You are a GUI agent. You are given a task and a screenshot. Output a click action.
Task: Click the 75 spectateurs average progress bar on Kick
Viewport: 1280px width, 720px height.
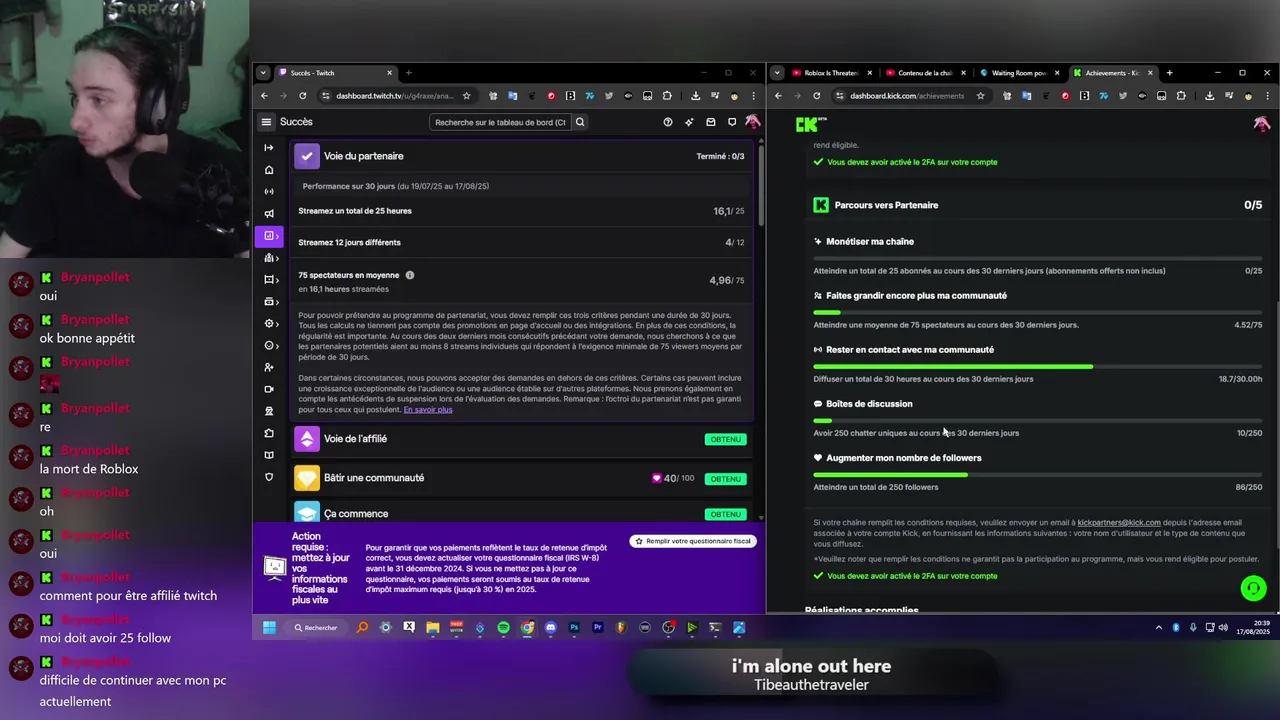click(x=1038, y=313)
